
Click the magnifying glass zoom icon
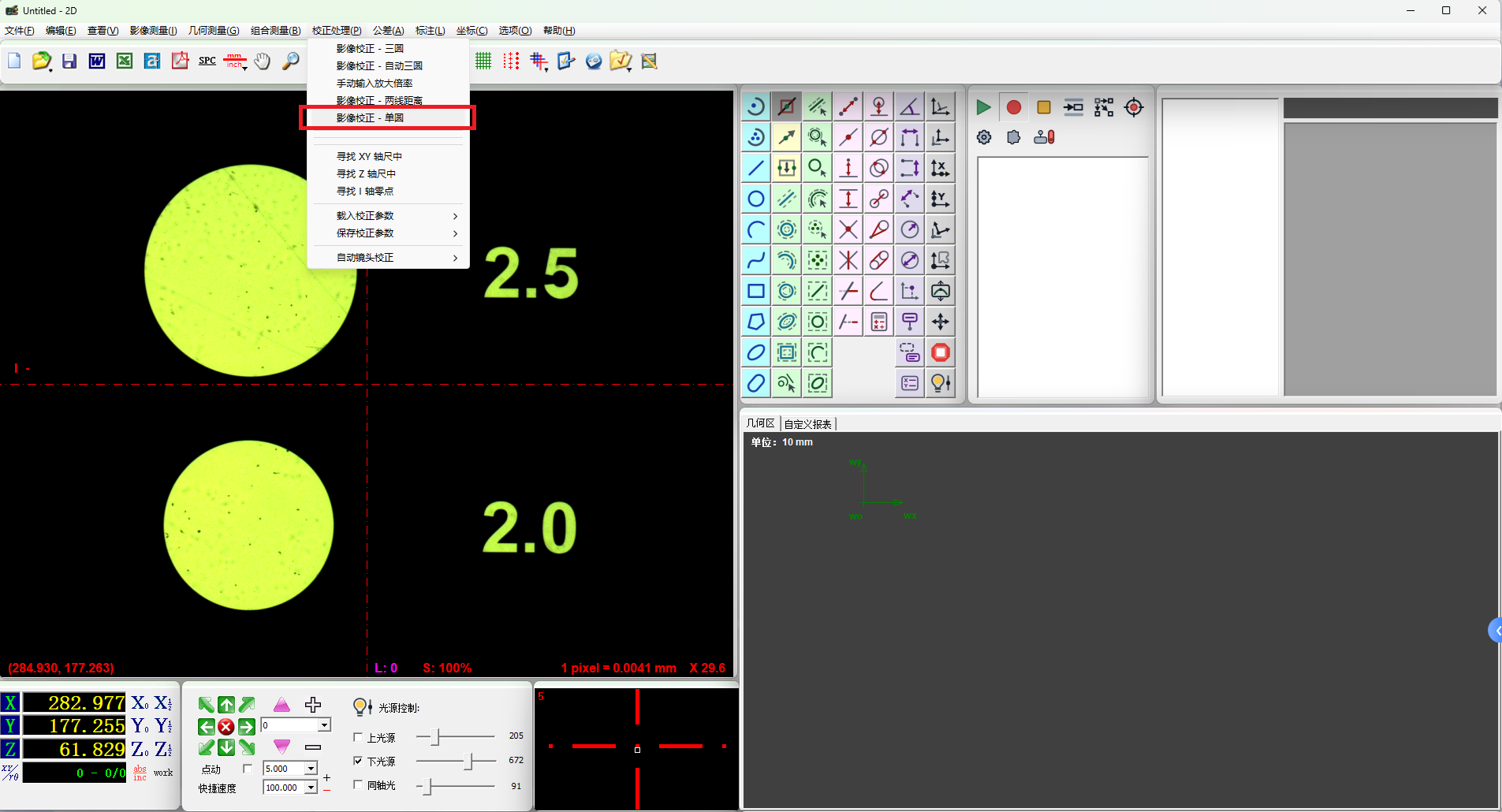pyautogui.click(x=291, y=61)
